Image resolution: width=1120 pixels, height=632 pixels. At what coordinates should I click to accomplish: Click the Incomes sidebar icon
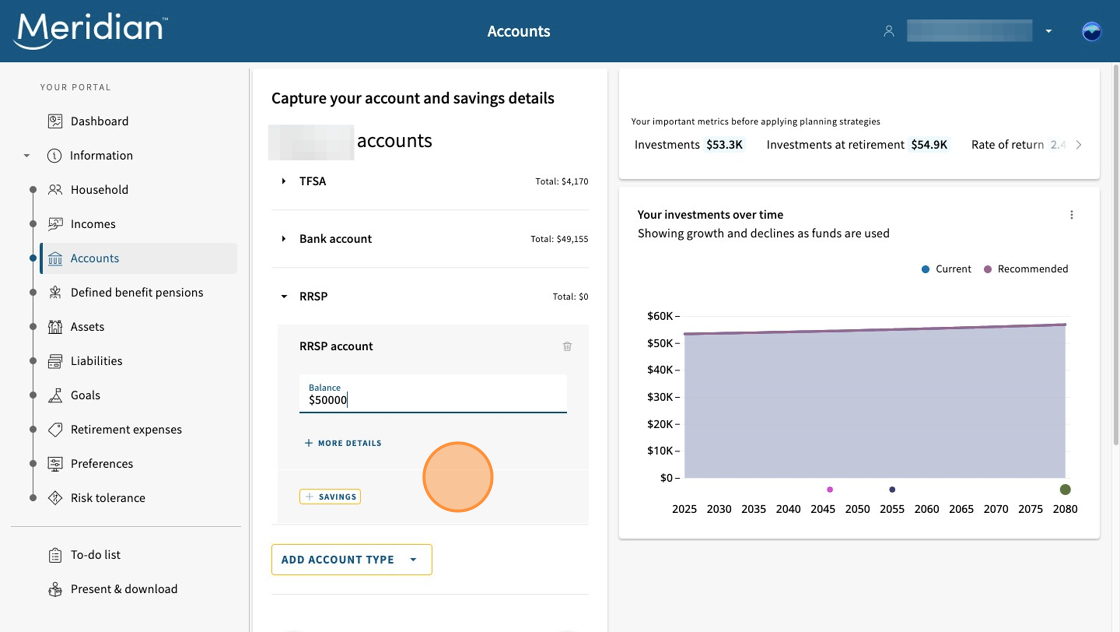click(55, 224)
